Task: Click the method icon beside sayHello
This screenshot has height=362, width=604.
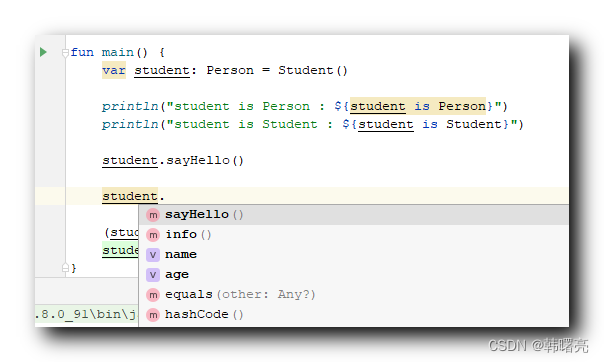Action: [x=153, y=215]
